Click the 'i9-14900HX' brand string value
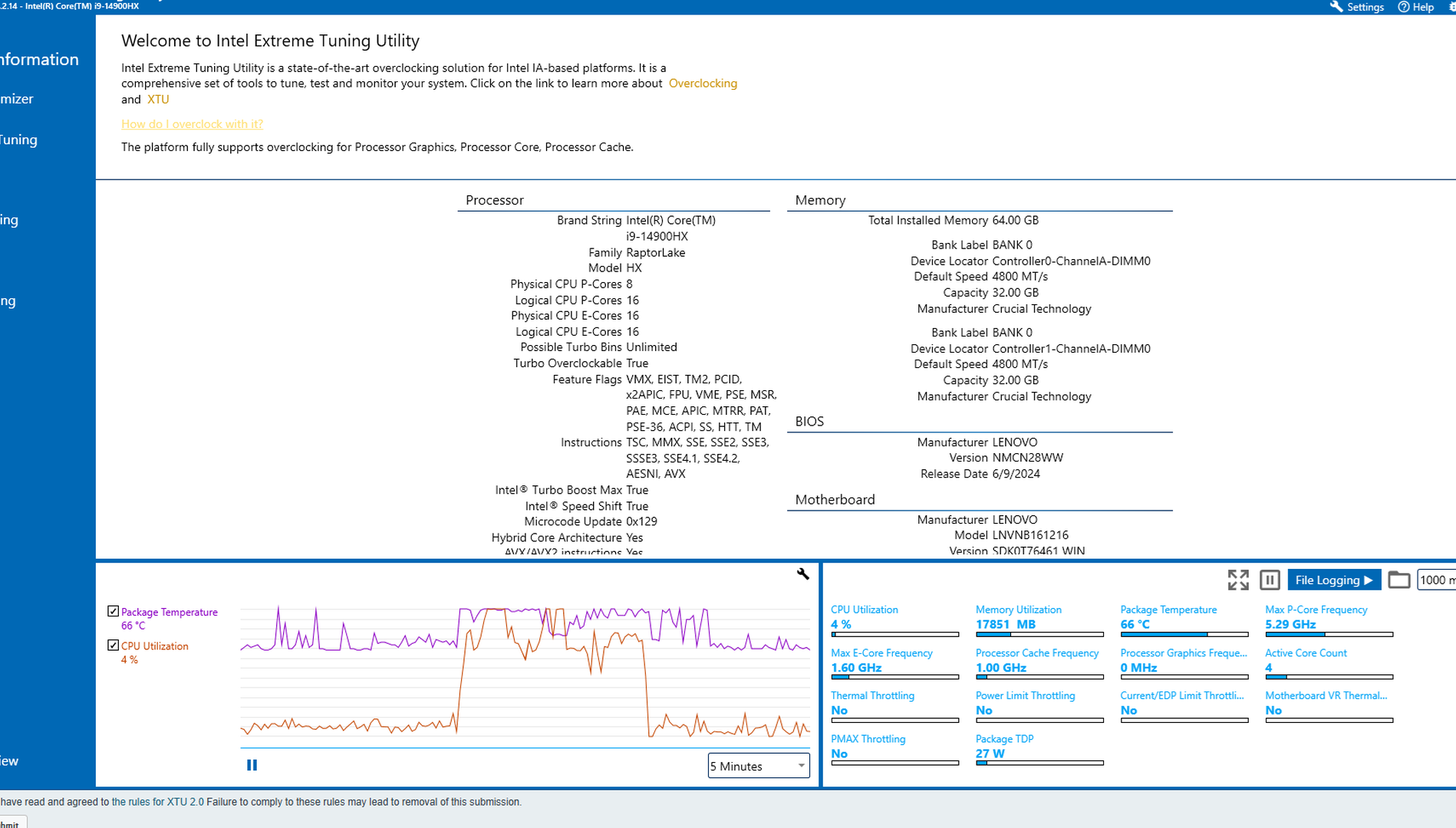 [657, 236]
